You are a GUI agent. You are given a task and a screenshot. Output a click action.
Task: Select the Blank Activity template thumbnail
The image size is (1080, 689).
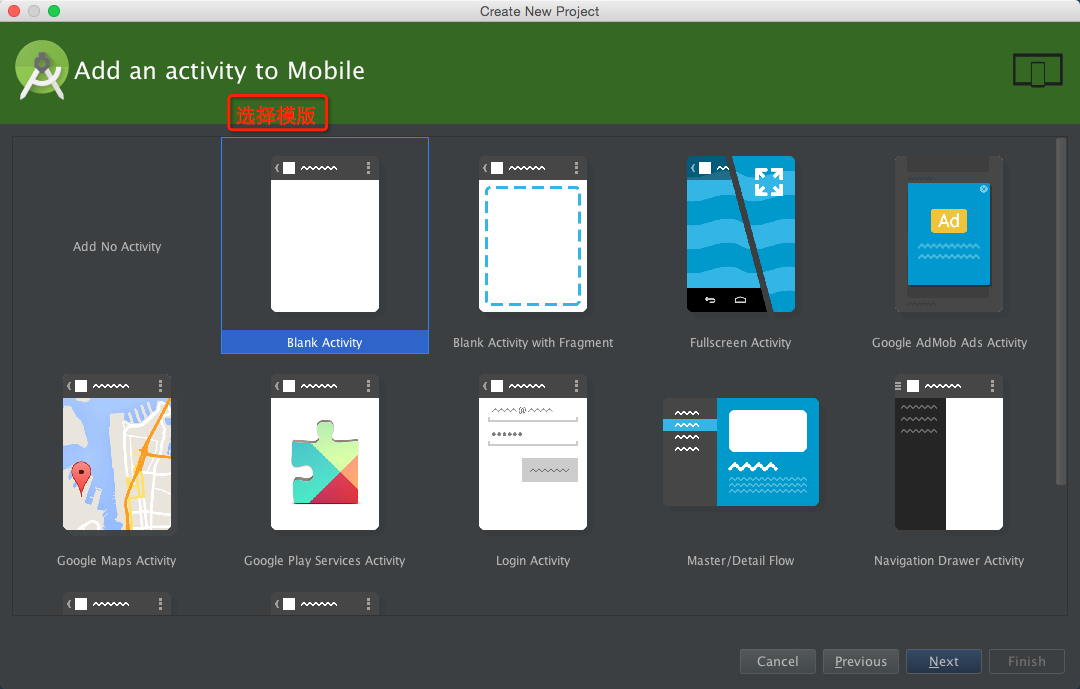[x=324, y=234]
